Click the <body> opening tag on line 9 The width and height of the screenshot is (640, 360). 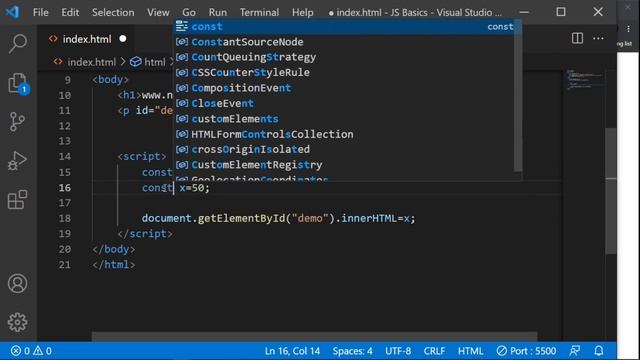coord(111,80)
